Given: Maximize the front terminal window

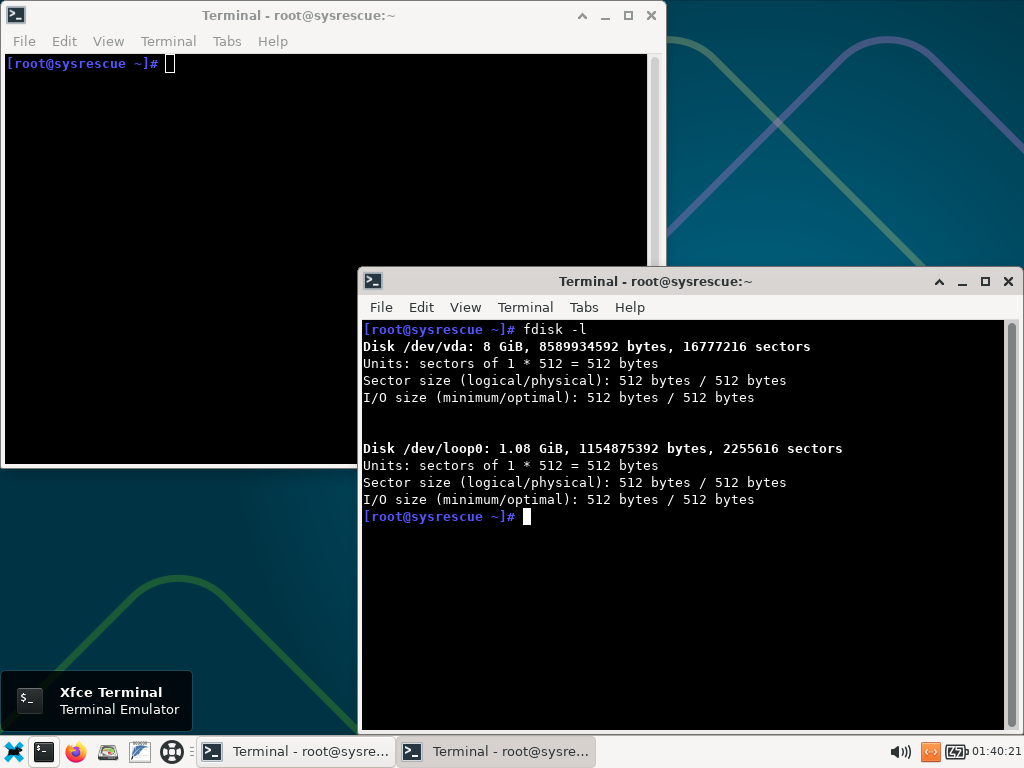Looking at the screenshot, I should coord(985,281).
